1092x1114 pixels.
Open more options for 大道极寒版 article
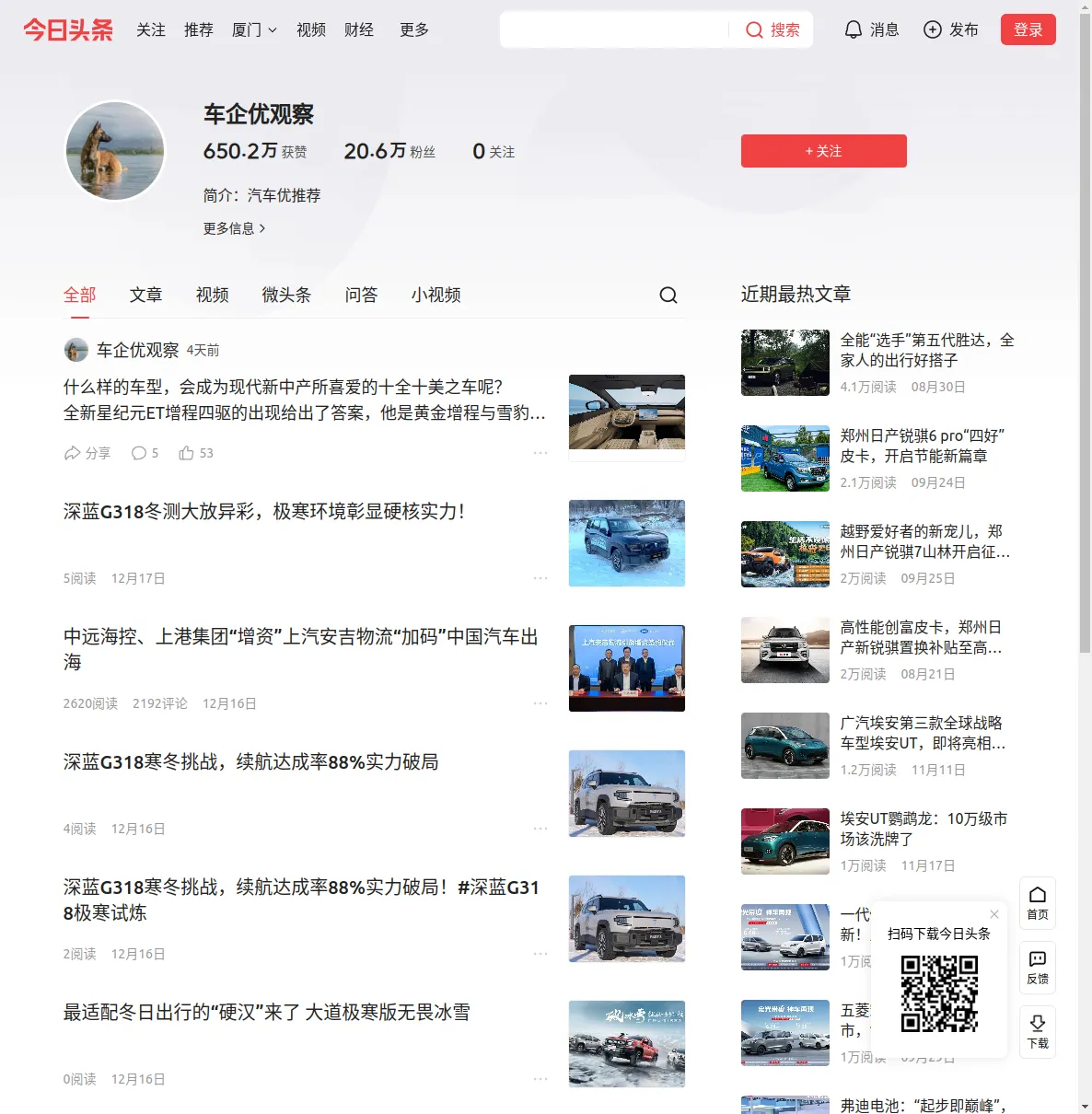click(540, 1079)
